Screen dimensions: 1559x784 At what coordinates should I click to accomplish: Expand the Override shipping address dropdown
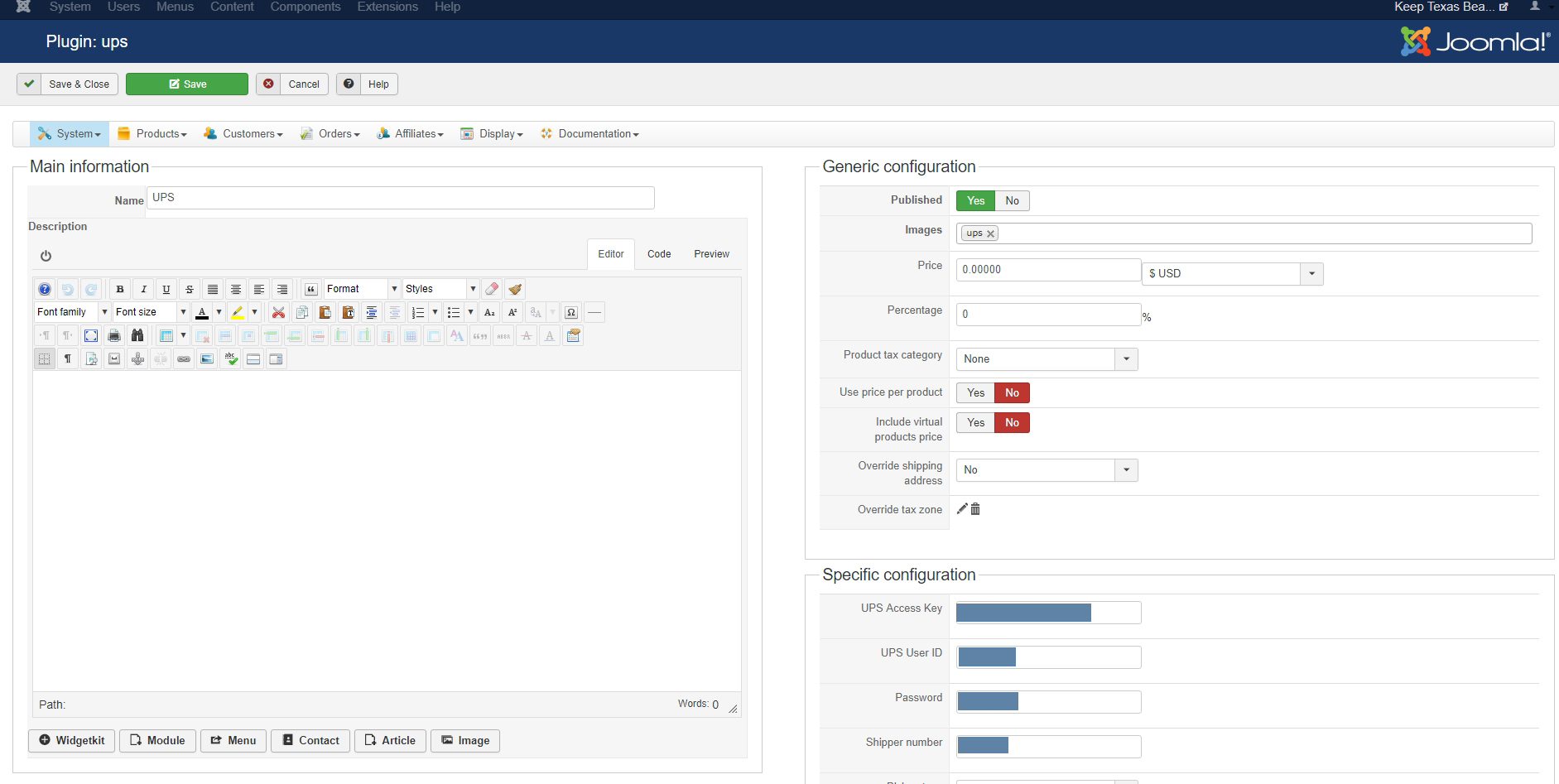pos(1047,469)
